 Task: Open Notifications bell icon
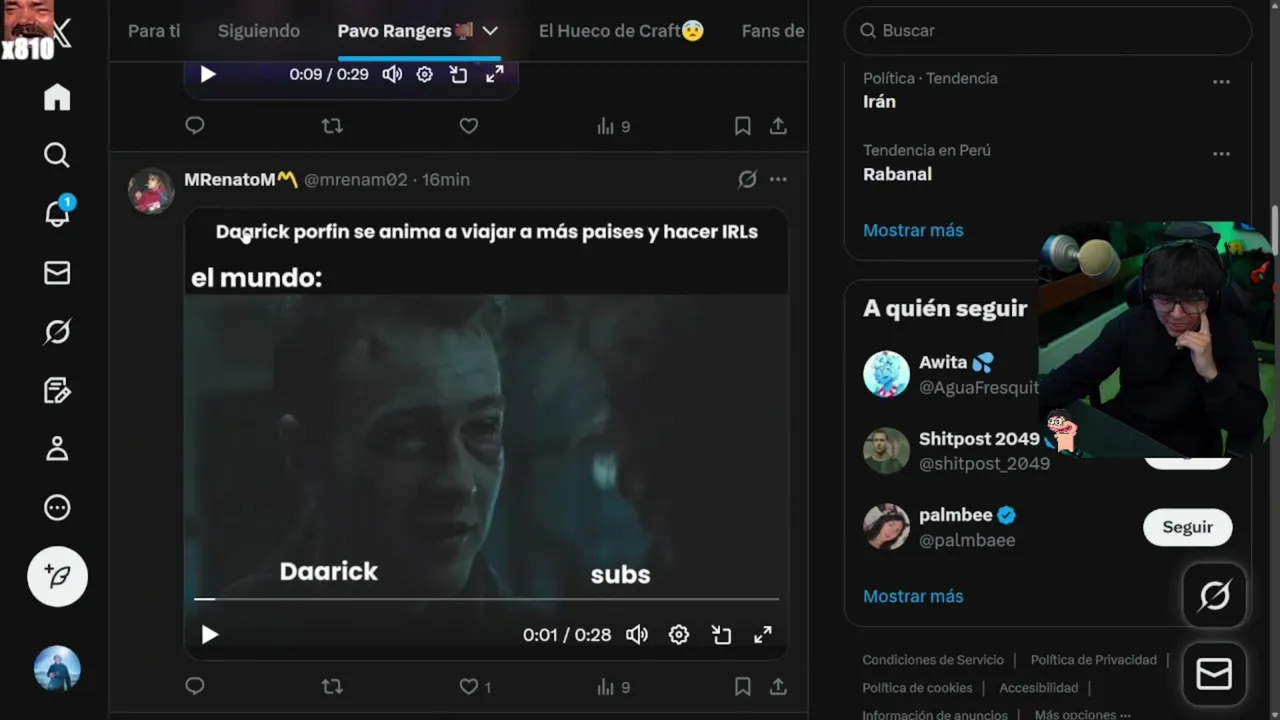coord(57,213)
